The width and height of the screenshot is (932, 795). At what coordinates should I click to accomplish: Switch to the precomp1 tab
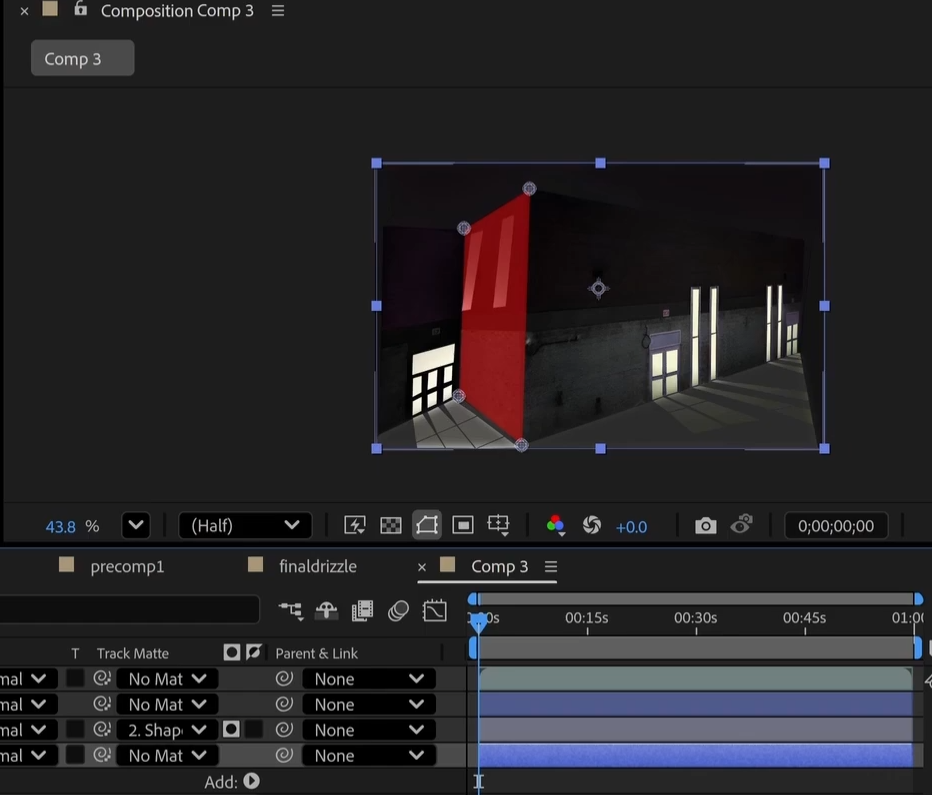[127, 566]
